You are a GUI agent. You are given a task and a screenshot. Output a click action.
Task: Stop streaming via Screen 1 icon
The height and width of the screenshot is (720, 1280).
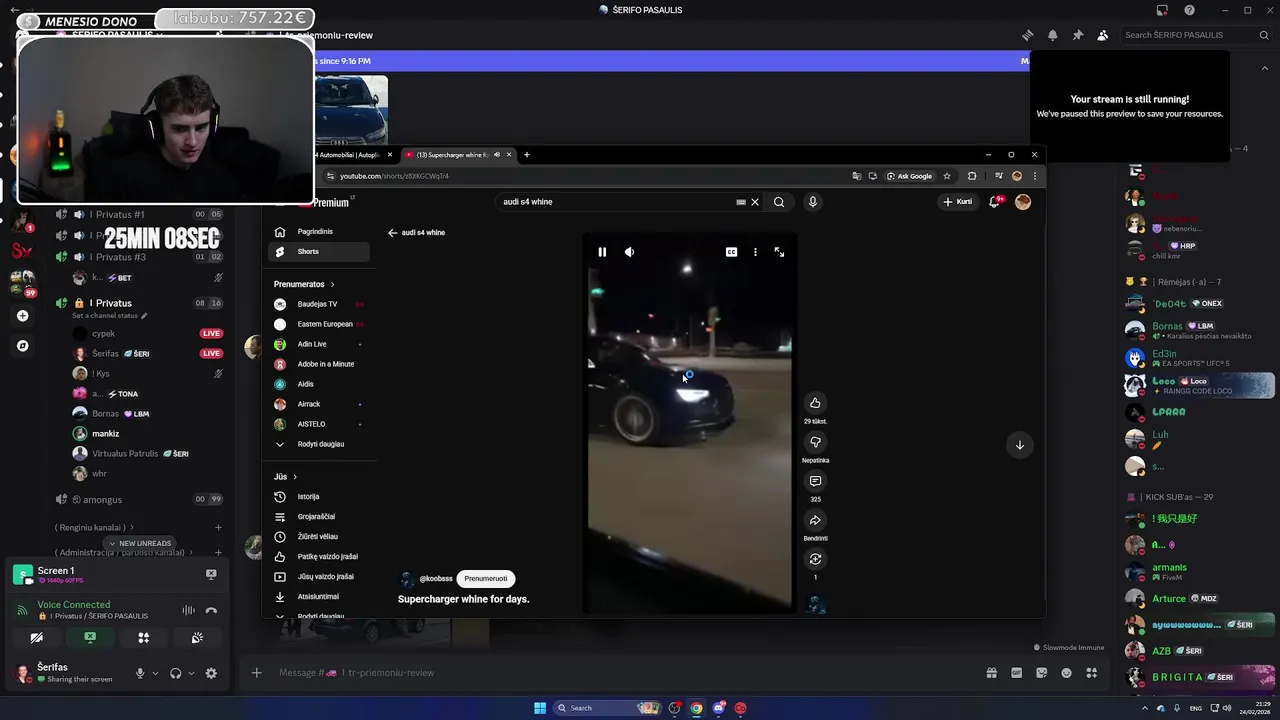pos(211,574)
